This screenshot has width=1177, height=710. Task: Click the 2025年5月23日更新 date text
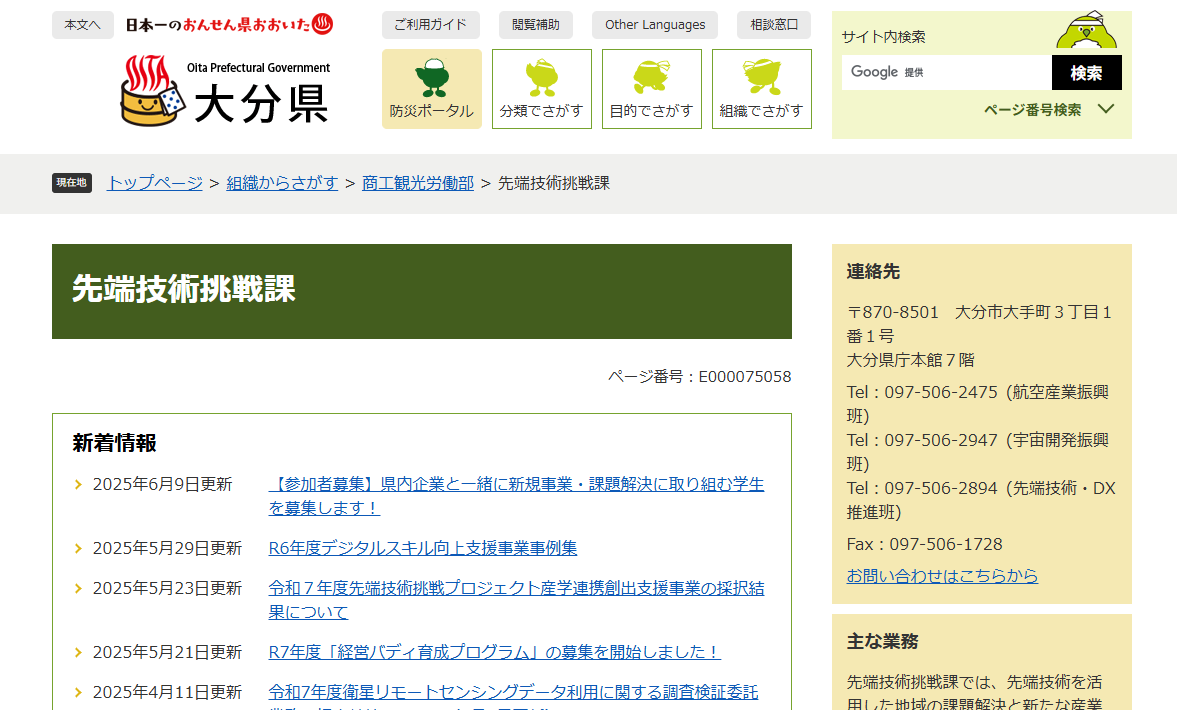point(167,588)
